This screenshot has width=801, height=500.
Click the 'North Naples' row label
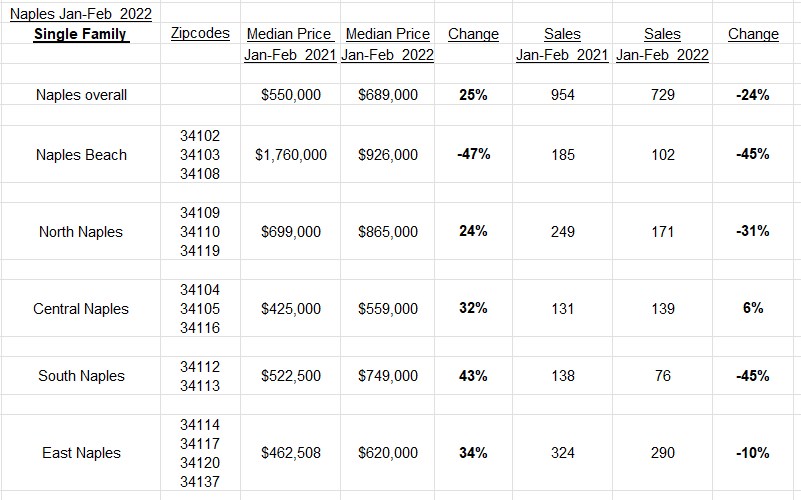coord(81,232)
